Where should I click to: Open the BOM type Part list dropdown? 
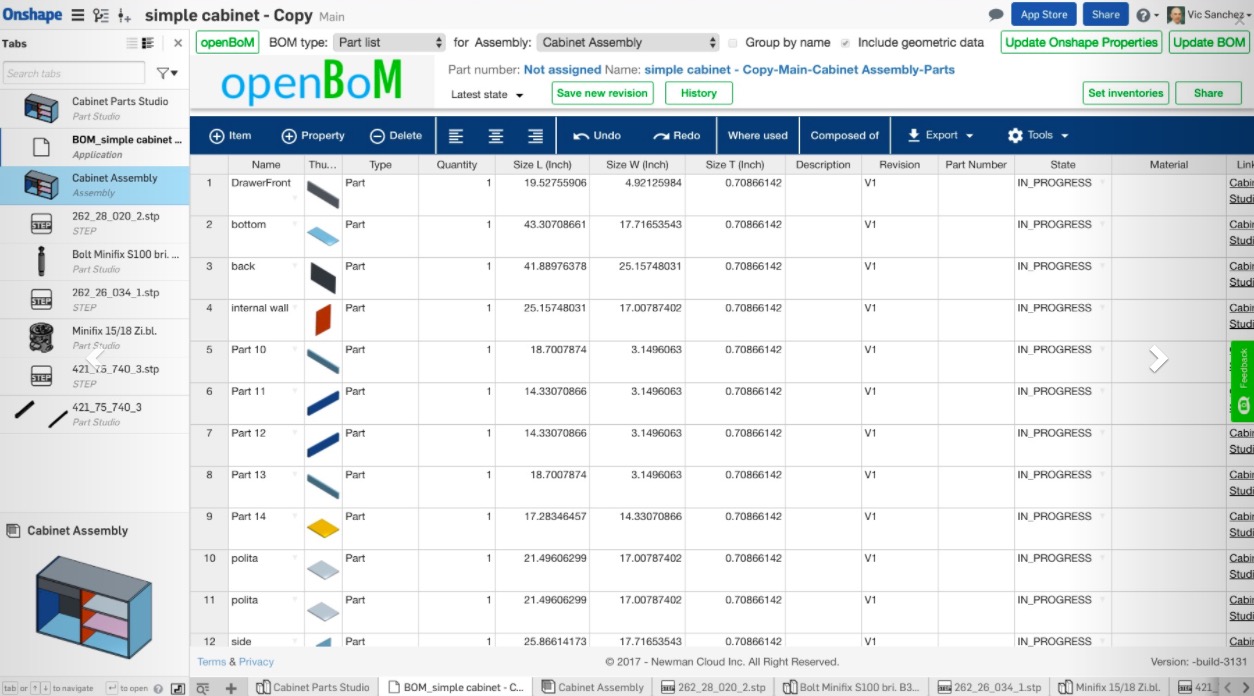389,42
